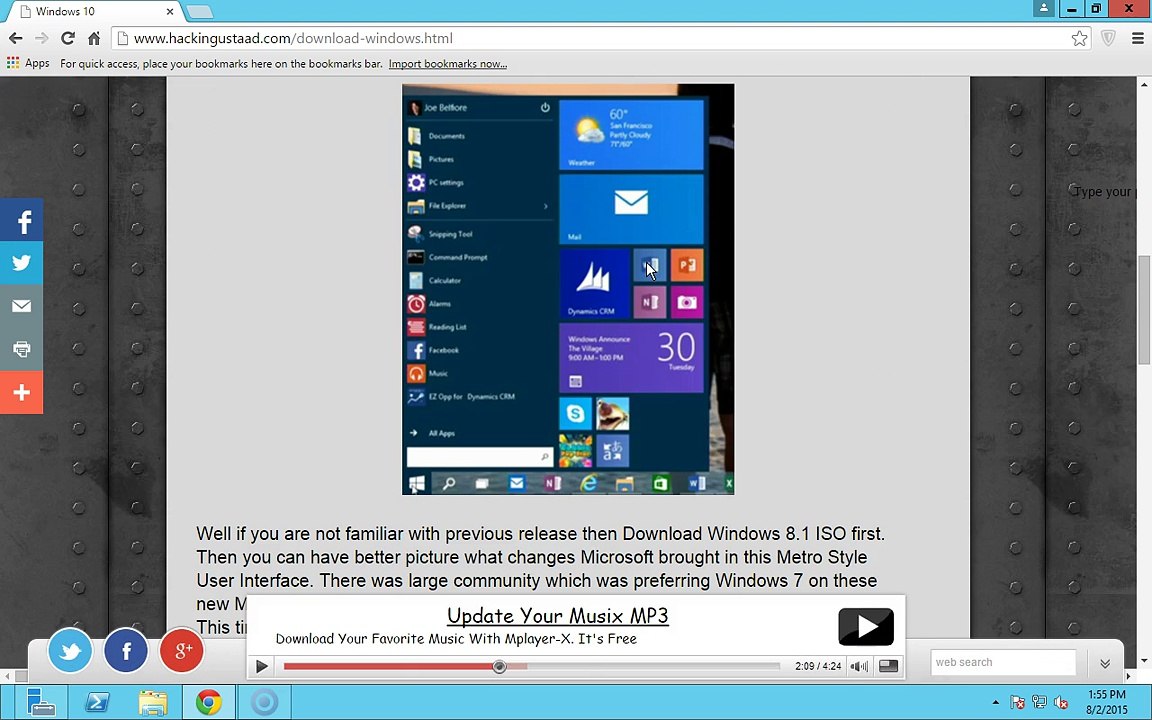Open Server Manager from the taskbar
This screenshot has width=1152, height=720.
point(40,702)
